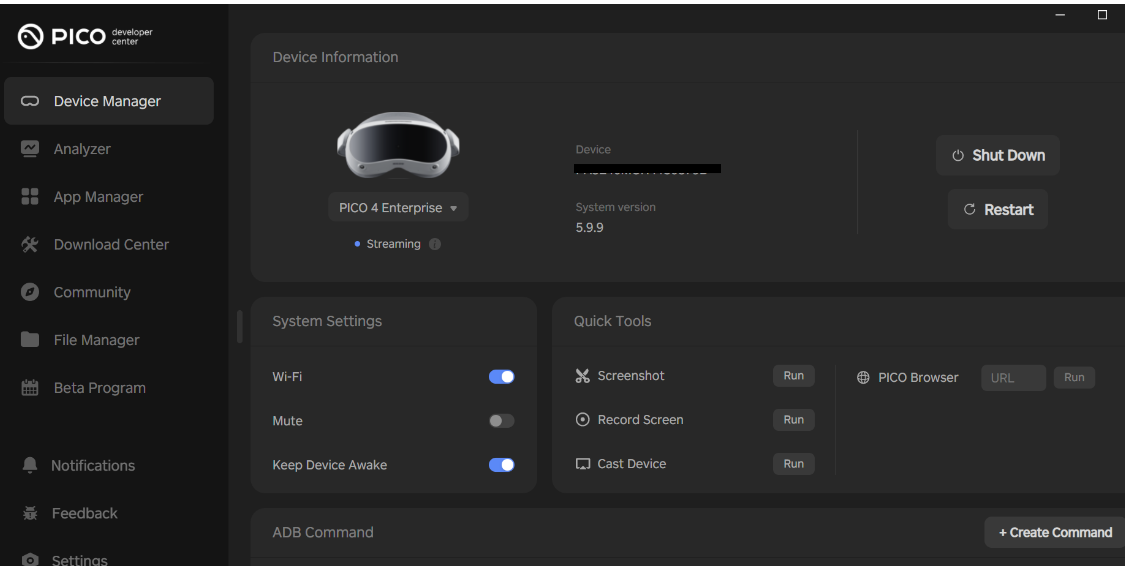Click the + Create Command button
This screenshot has width=1125, height=566.
pos(1055,532)
